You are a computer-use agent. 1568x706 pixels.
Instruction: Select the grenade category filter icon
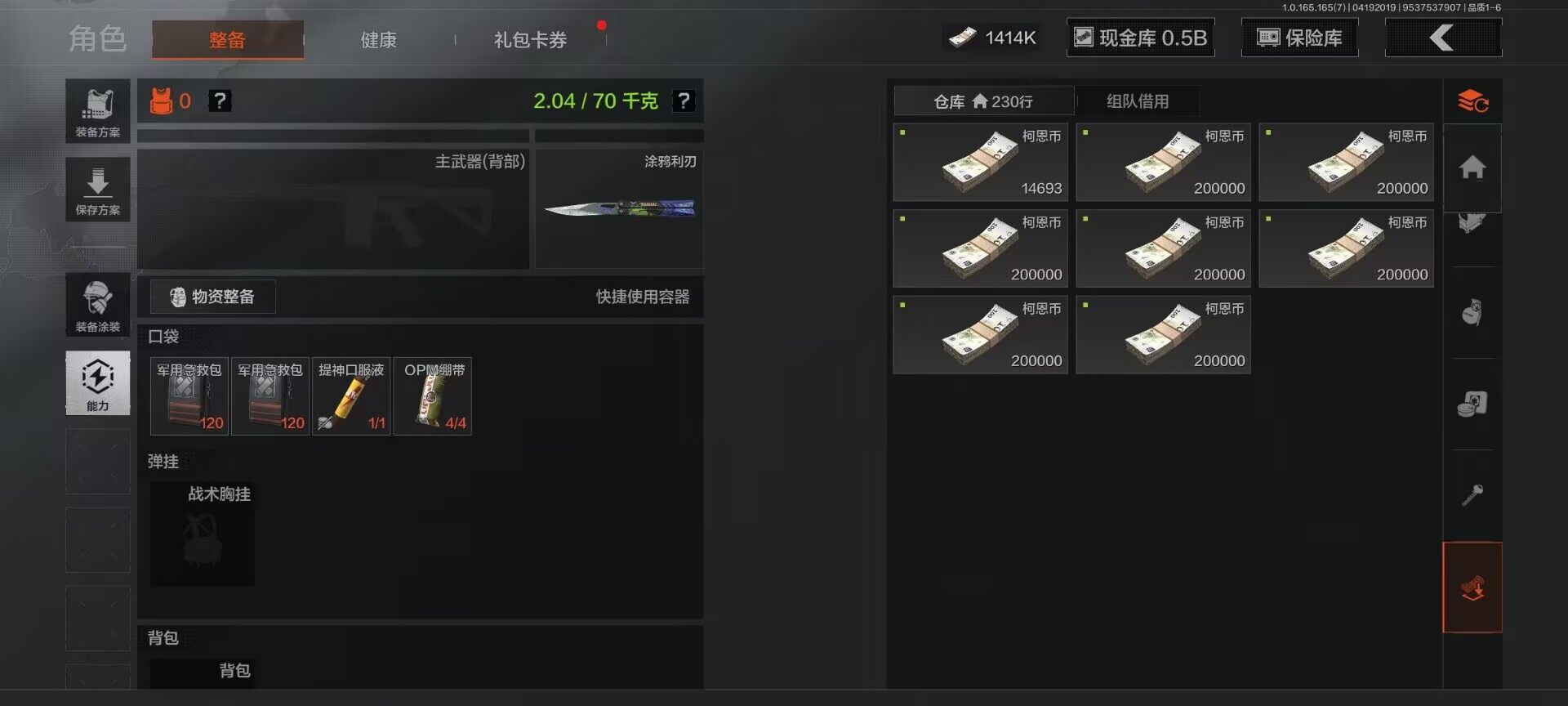tap(1472, 312)
